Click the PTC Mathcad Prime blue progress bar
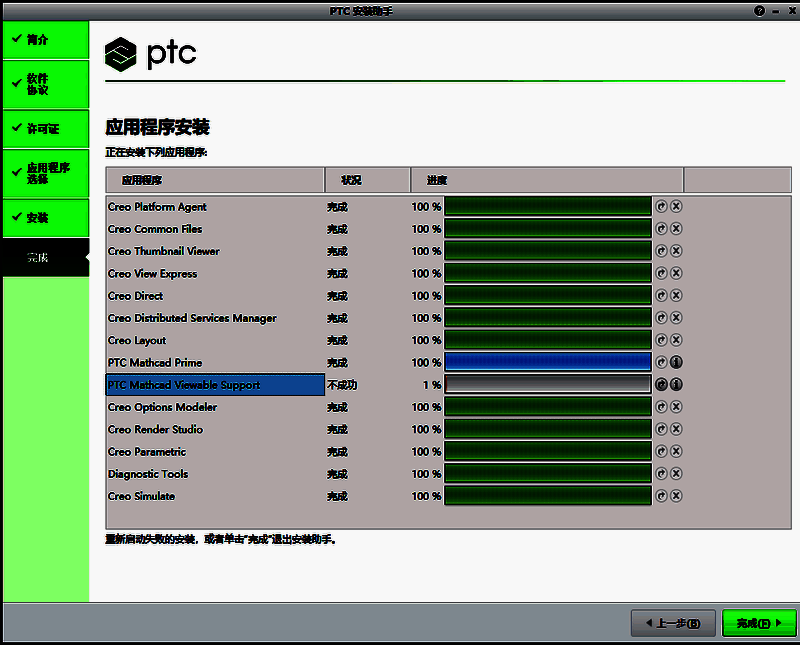 (548, 362)
